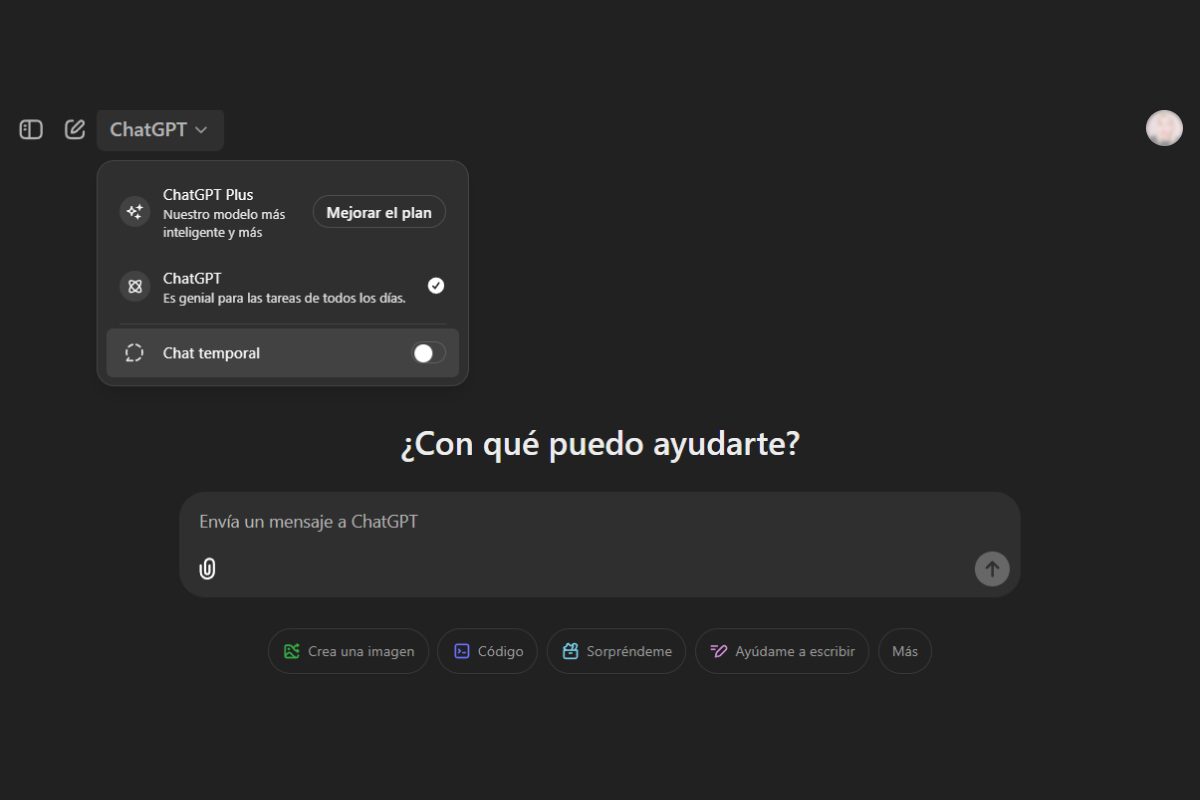Click the checkmark next to ChatGPT model
The height and width of the screenshot is (800, 1200).
pyautogui.click(x=436, y=285)
